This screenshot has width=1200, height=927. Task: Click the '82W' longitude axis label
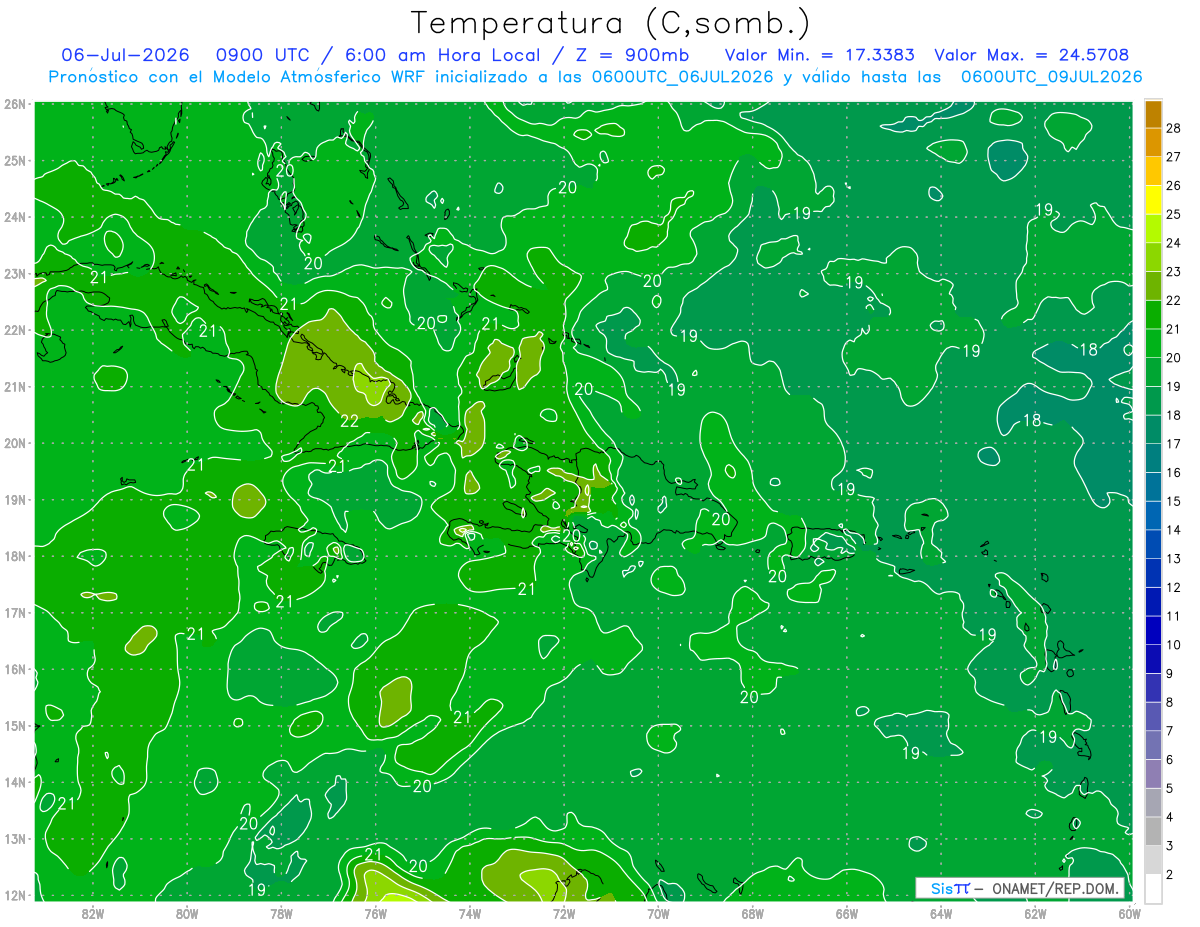point(93,913)
